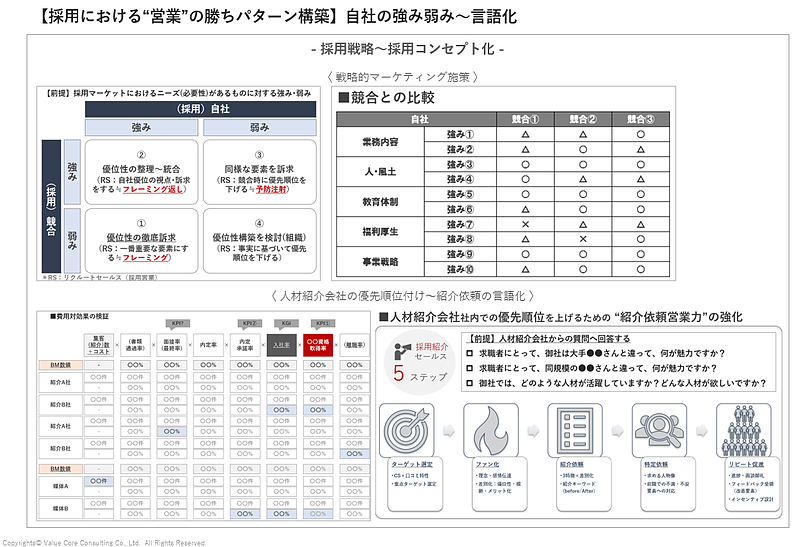Click the 採用戦略〜採用コンセプト化 title
The image size is (800, 547).
pyautogui.click(x=407, y=49)
